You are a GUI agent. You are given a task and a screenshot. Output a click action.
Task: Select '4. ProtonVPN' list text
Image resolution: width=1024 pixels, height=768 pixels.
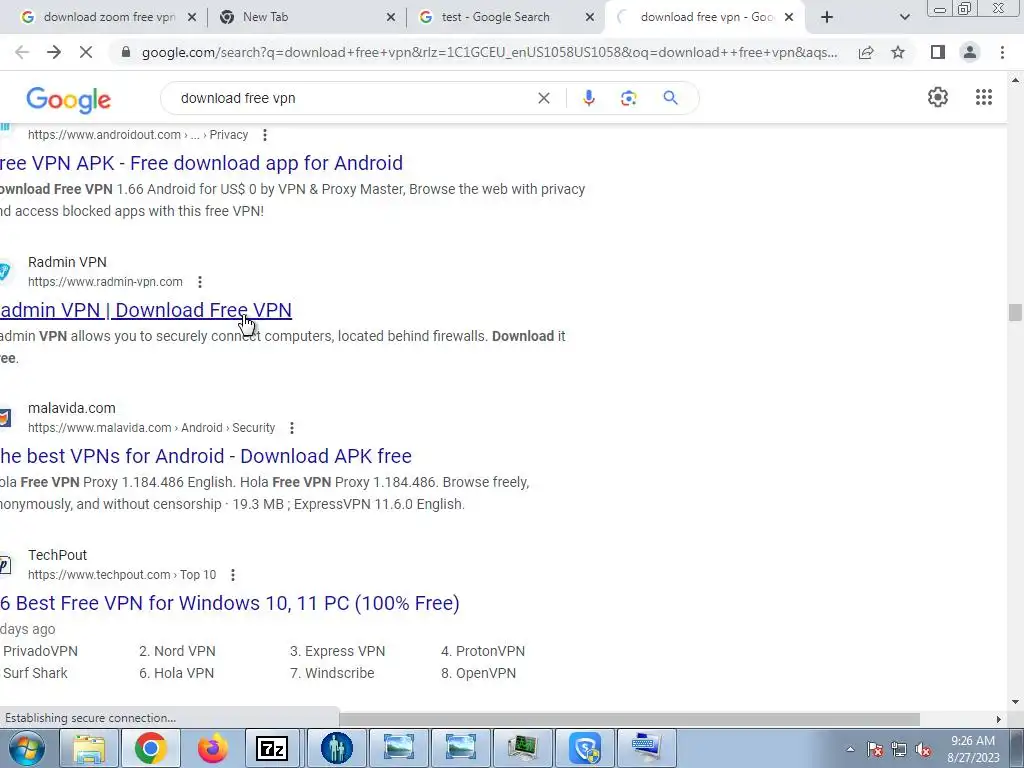pos(483,651)
